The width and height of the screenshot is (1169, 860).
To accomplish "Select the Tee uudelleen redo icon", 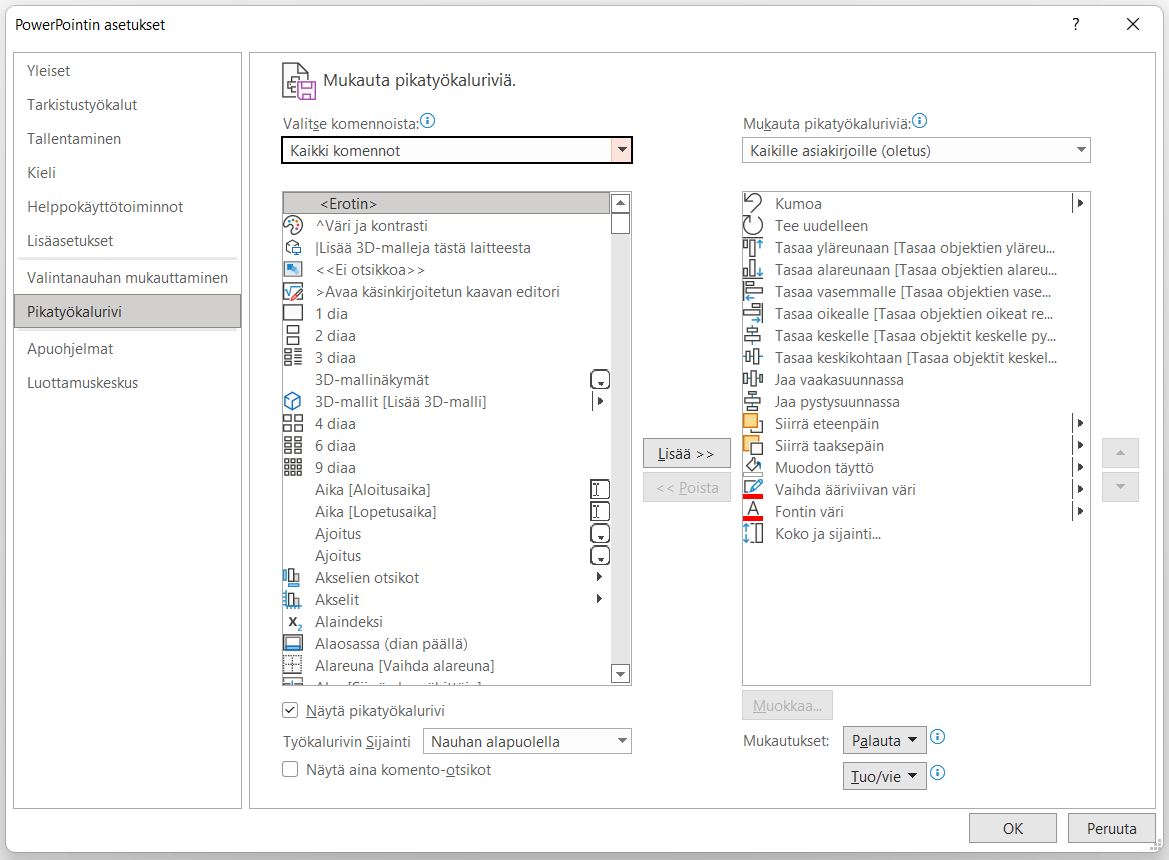I will (753, 225).
